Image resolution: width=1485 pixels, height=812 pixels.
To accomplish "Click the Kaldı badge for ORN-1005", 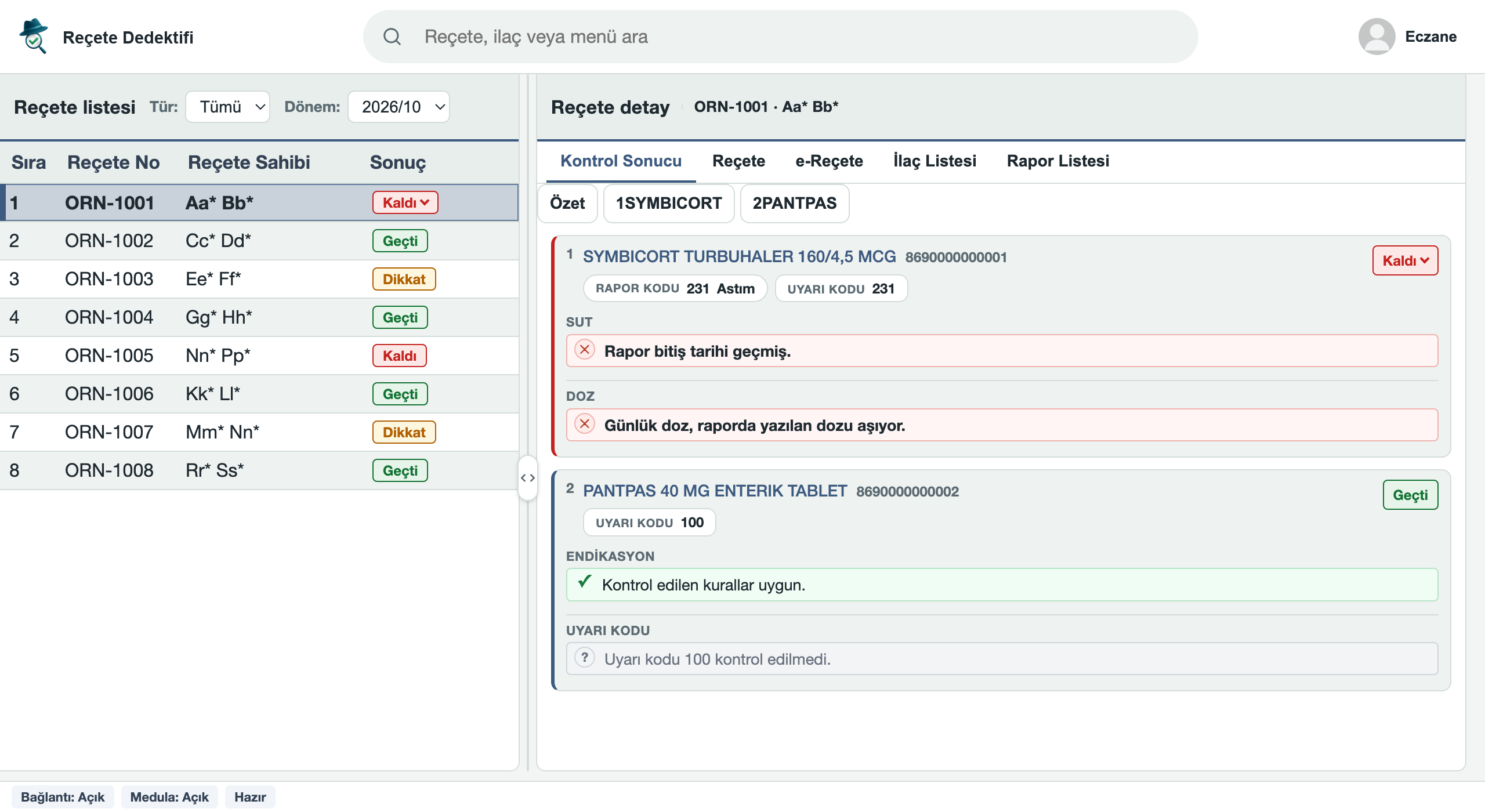I will tap(399, 356).
